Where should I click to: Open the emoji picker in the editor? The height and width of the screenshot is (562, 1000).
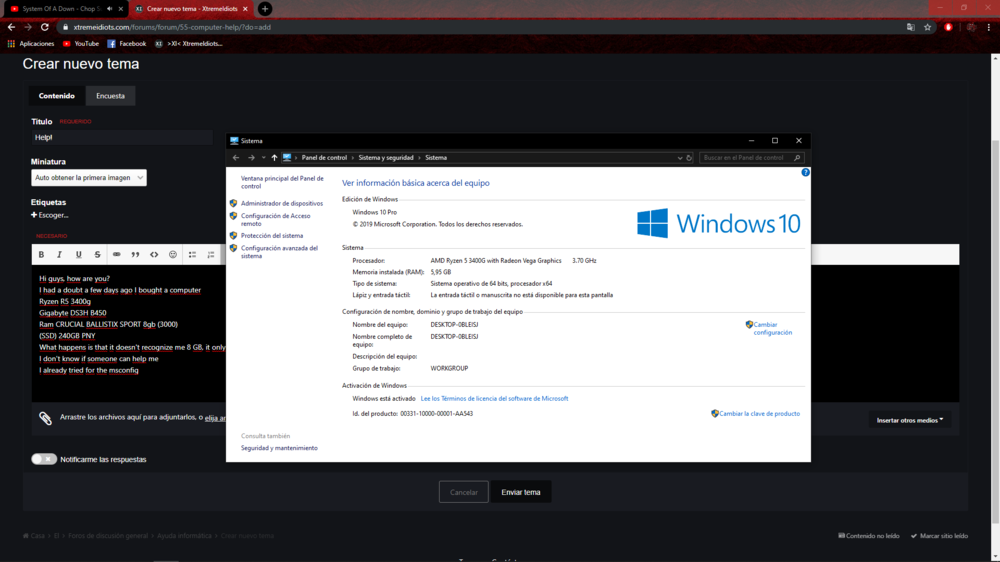[x=173, y=255]
